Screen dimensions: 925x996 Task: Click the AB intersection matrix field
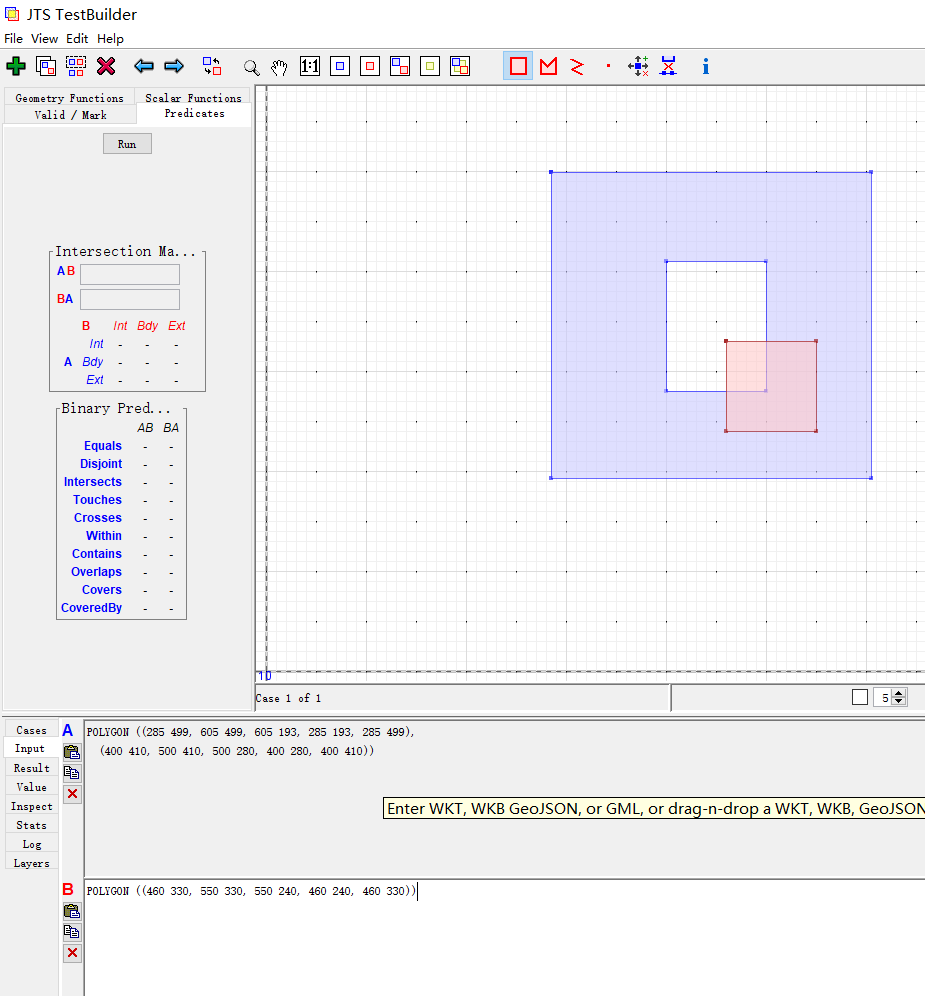click(x=130, y=274)
